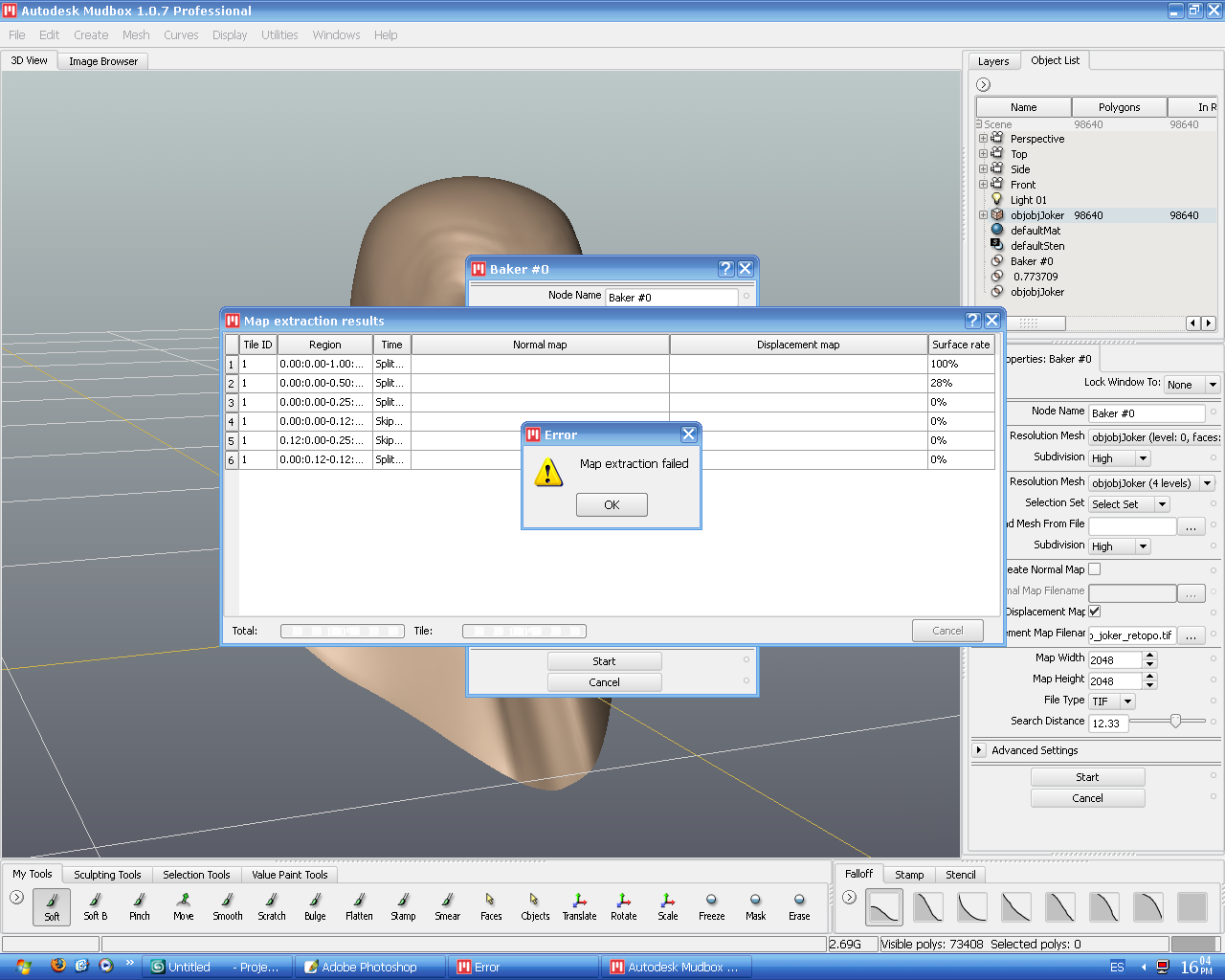Select the Soft sculpting tool
Screen dimensions: 1225x980
point(52,905)
